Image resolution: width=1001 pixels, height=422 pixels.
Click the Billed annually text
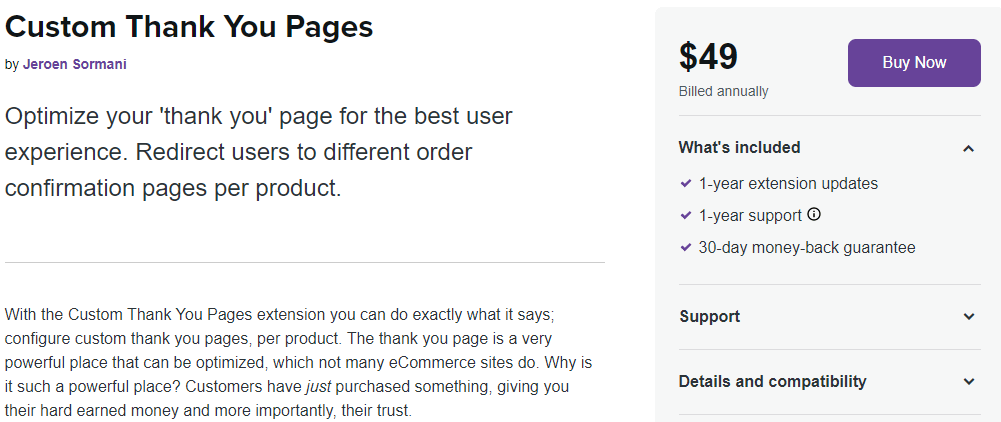[723, 91]
